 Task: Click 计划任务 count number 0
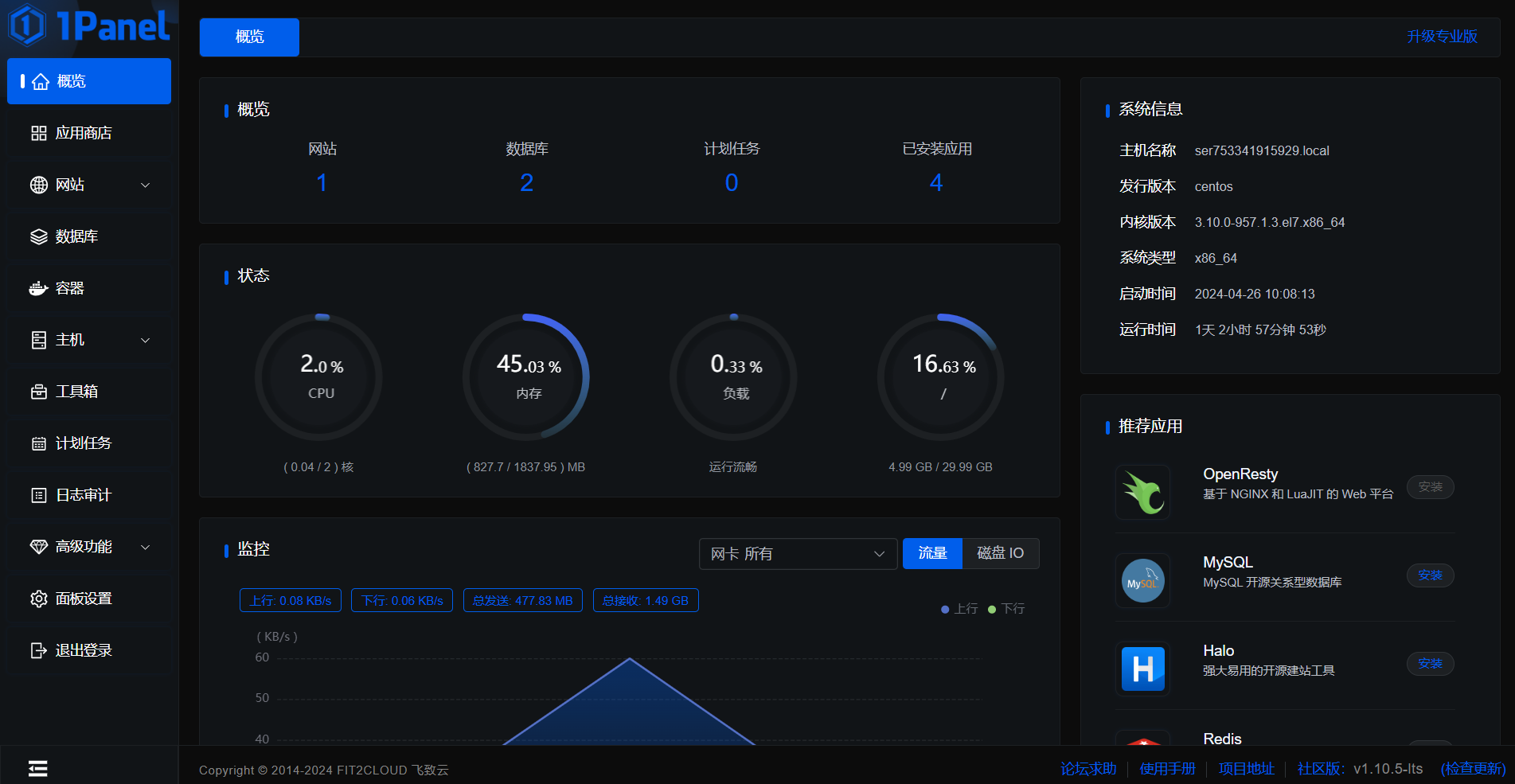coord(732,183)
